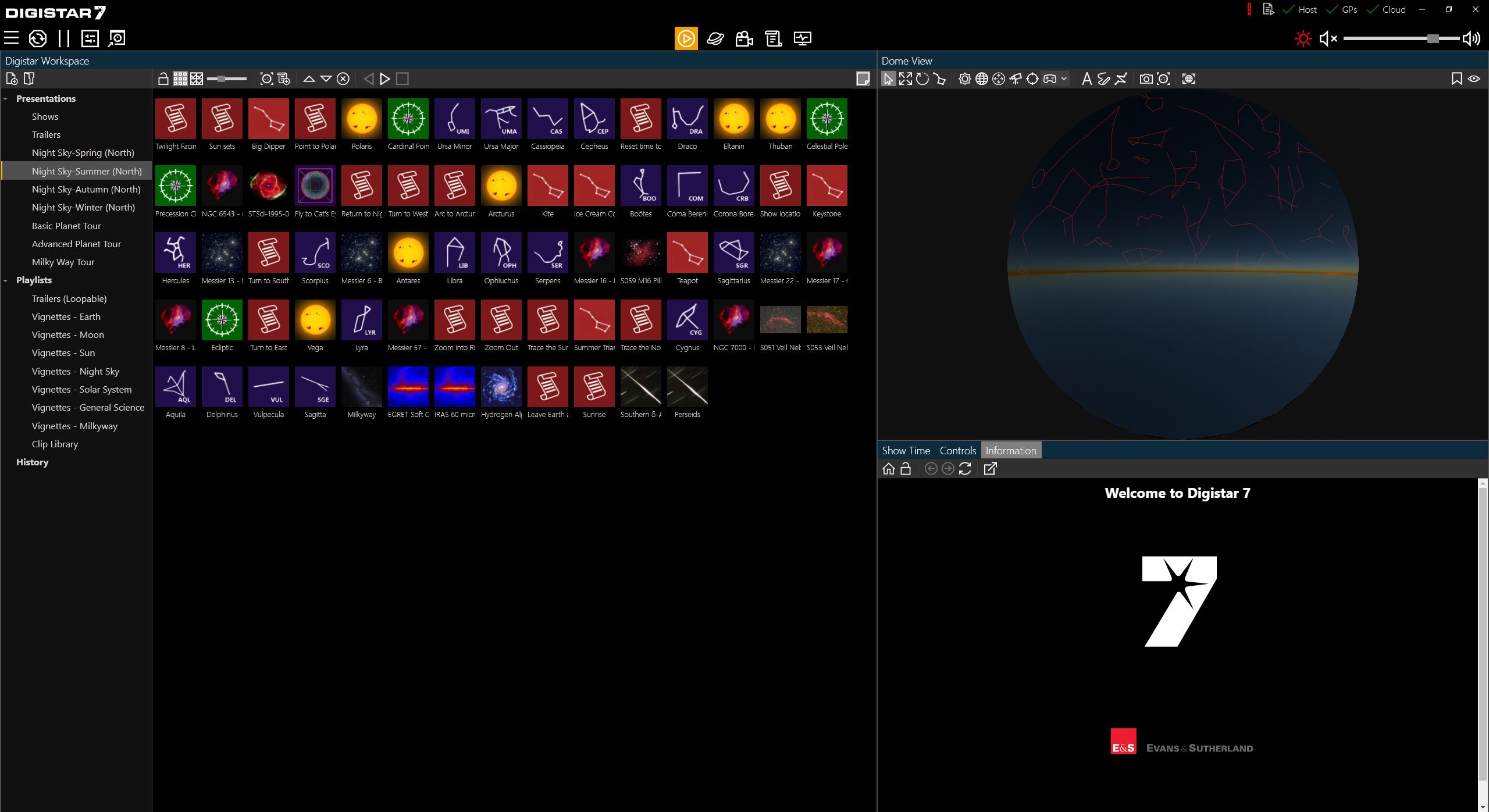Collapse the Presentations tree section

(x=5, y=99)
